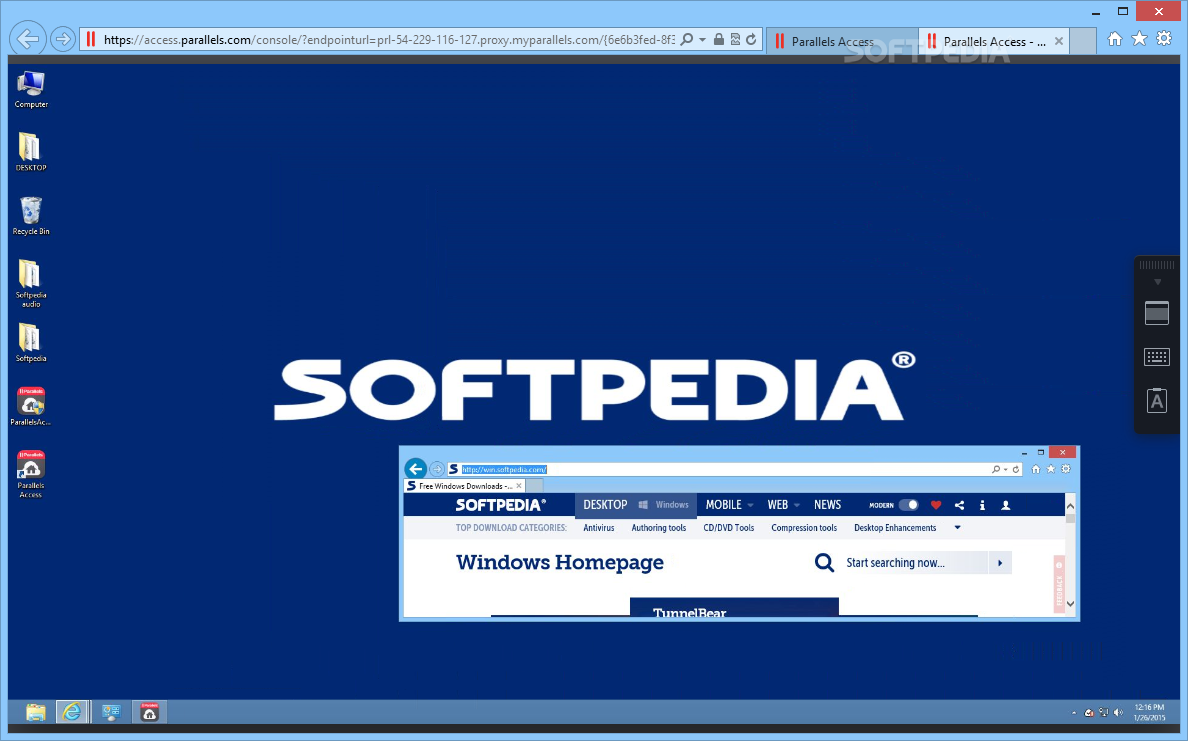Click the Parallels toolbar App Switcher window icon
Viewport: 1188px width, 741px height.
click(x=1157, y=313)
